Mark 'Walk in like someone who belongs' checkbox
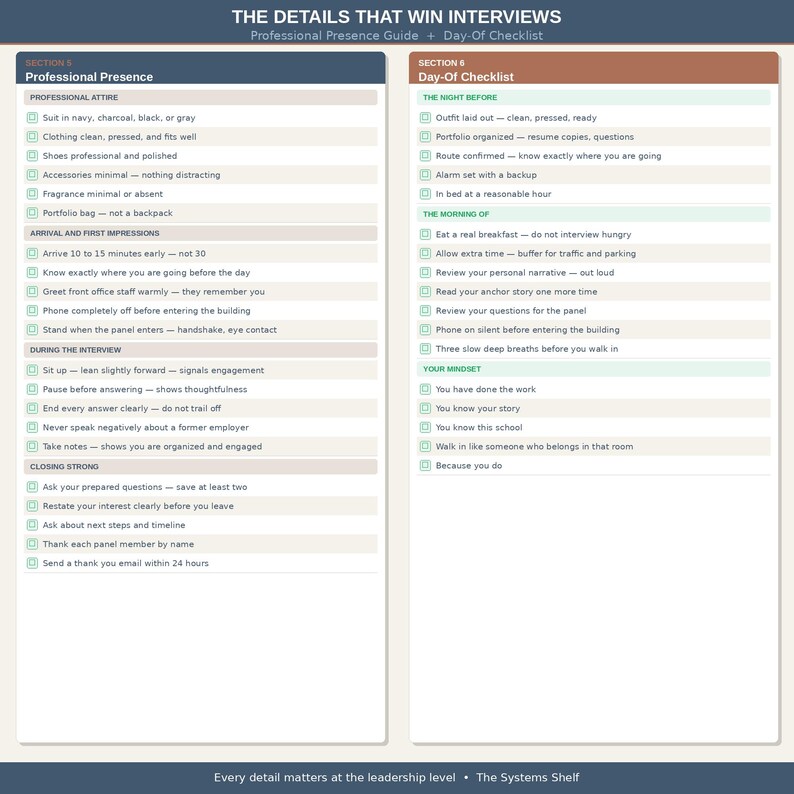This screenshot has width=794, height=794. point(425,446)
